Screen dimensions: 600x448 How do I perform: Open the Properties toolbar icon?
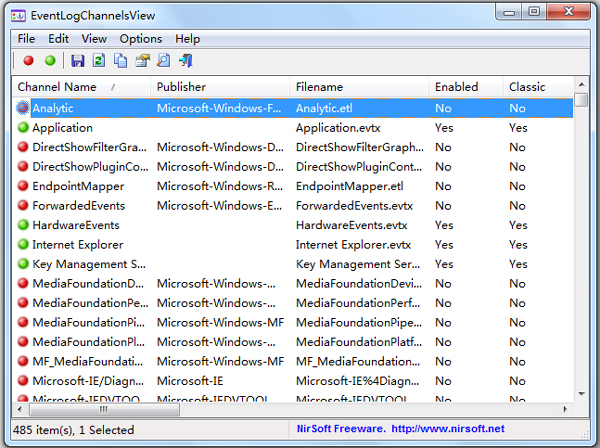pos(142,60)
